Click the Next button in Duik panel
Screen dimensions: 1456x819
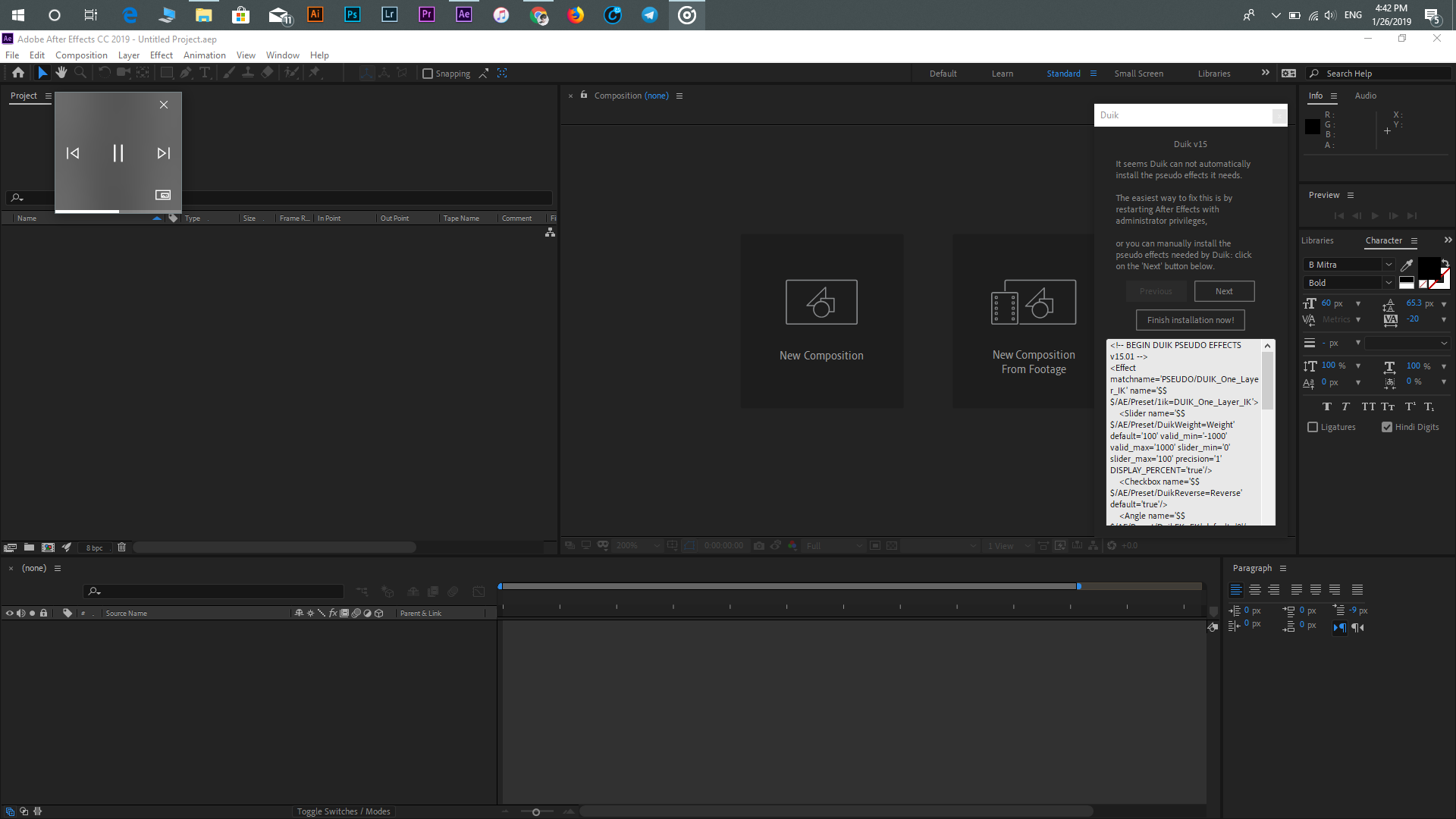click(1224, 291)
